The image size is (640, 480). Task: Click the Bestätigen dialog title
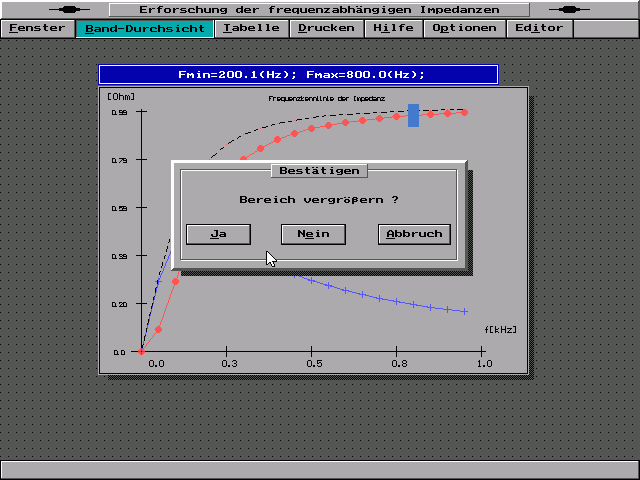(319, 171)
